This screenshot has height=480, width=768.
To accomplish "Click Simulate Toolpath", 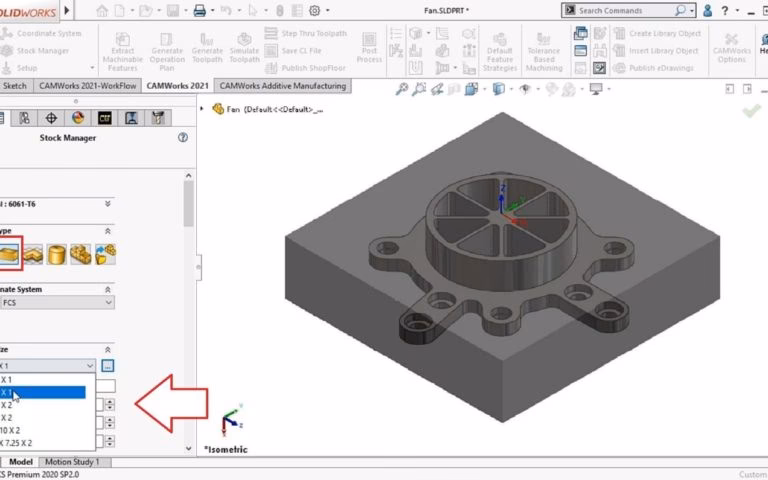I will (x=244, y=47).
